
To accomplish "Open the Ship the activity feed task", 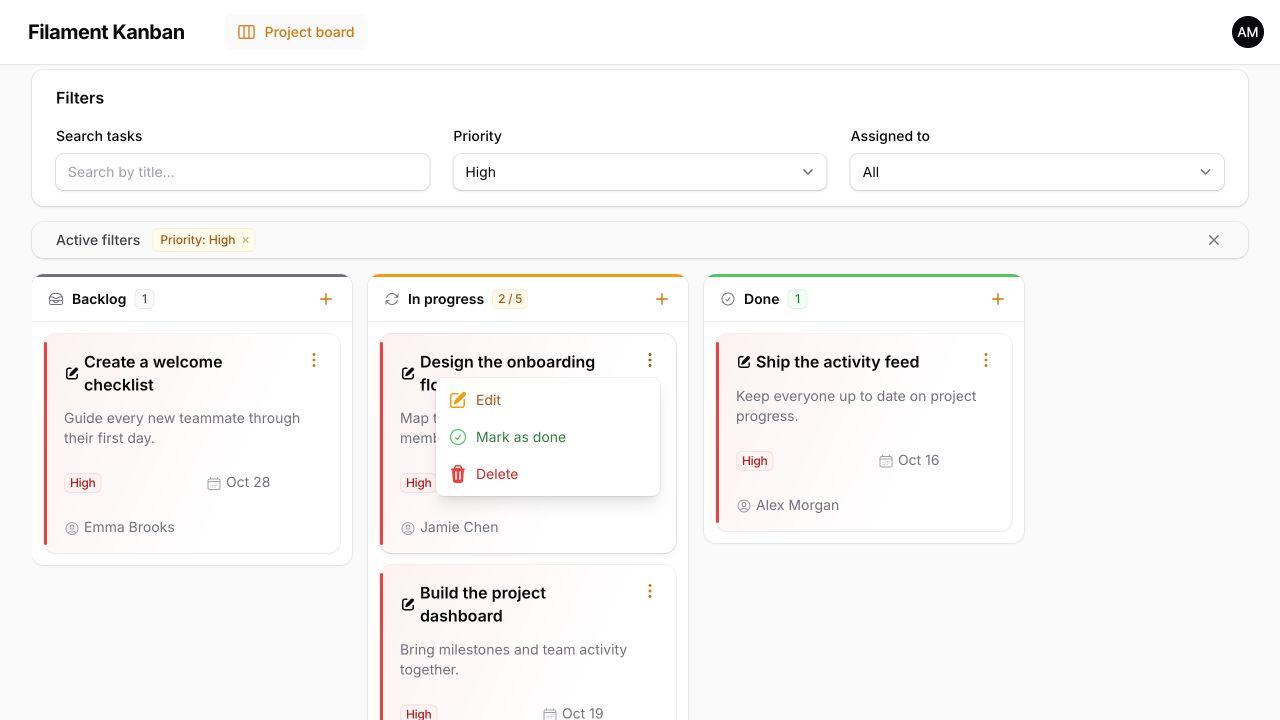I will [838, 362].
